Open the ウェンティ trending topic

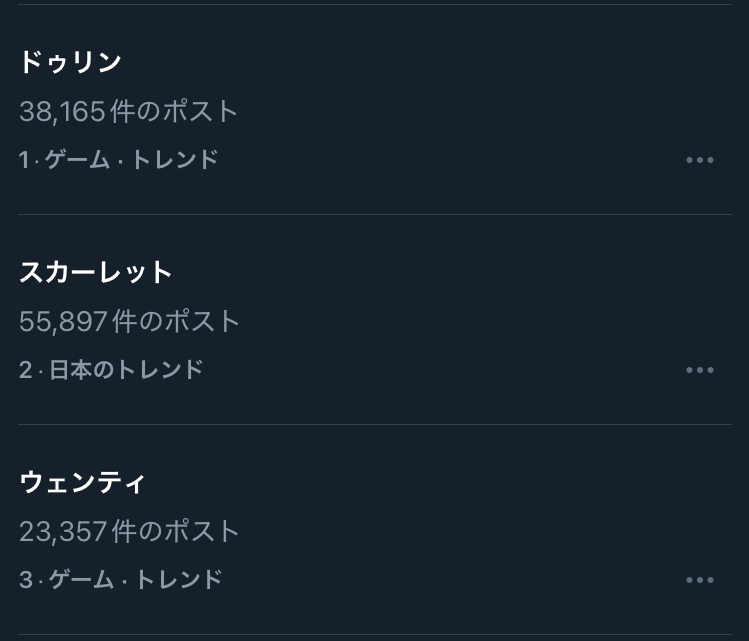click(83, 482)
